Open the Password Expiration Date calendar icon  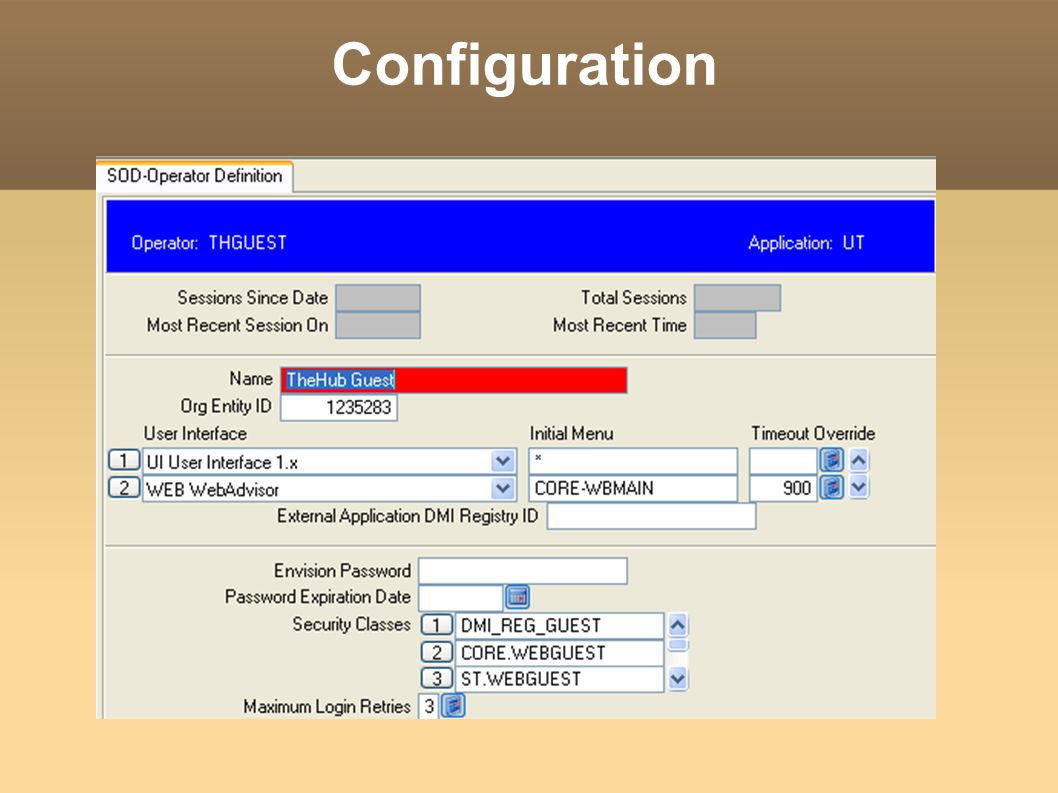click(x=518, y=597)
